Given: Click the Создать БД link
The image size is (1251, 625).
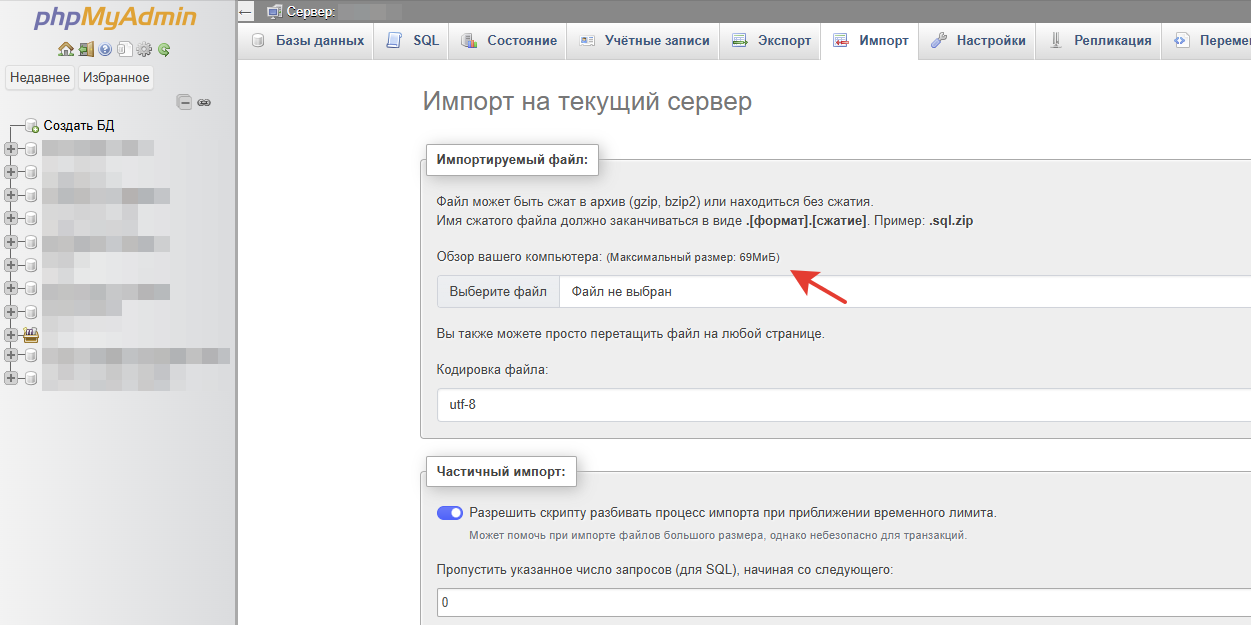Looking at the screenshot, I should 78,126.
